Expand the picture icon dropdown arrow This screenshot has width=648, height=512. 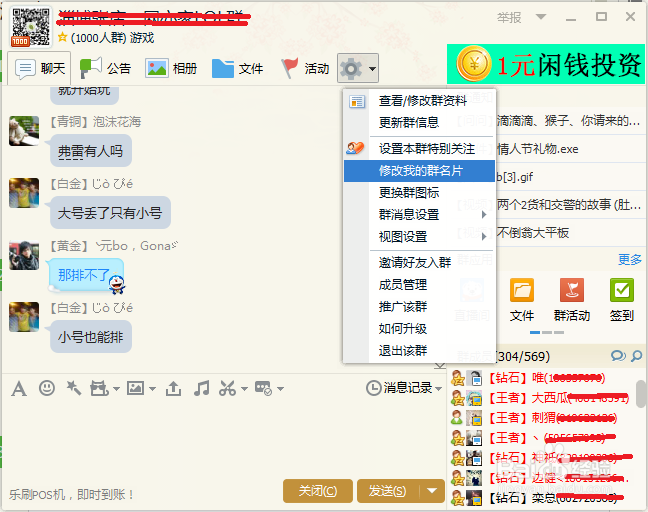pyautogui.click(x=152, y=389)
